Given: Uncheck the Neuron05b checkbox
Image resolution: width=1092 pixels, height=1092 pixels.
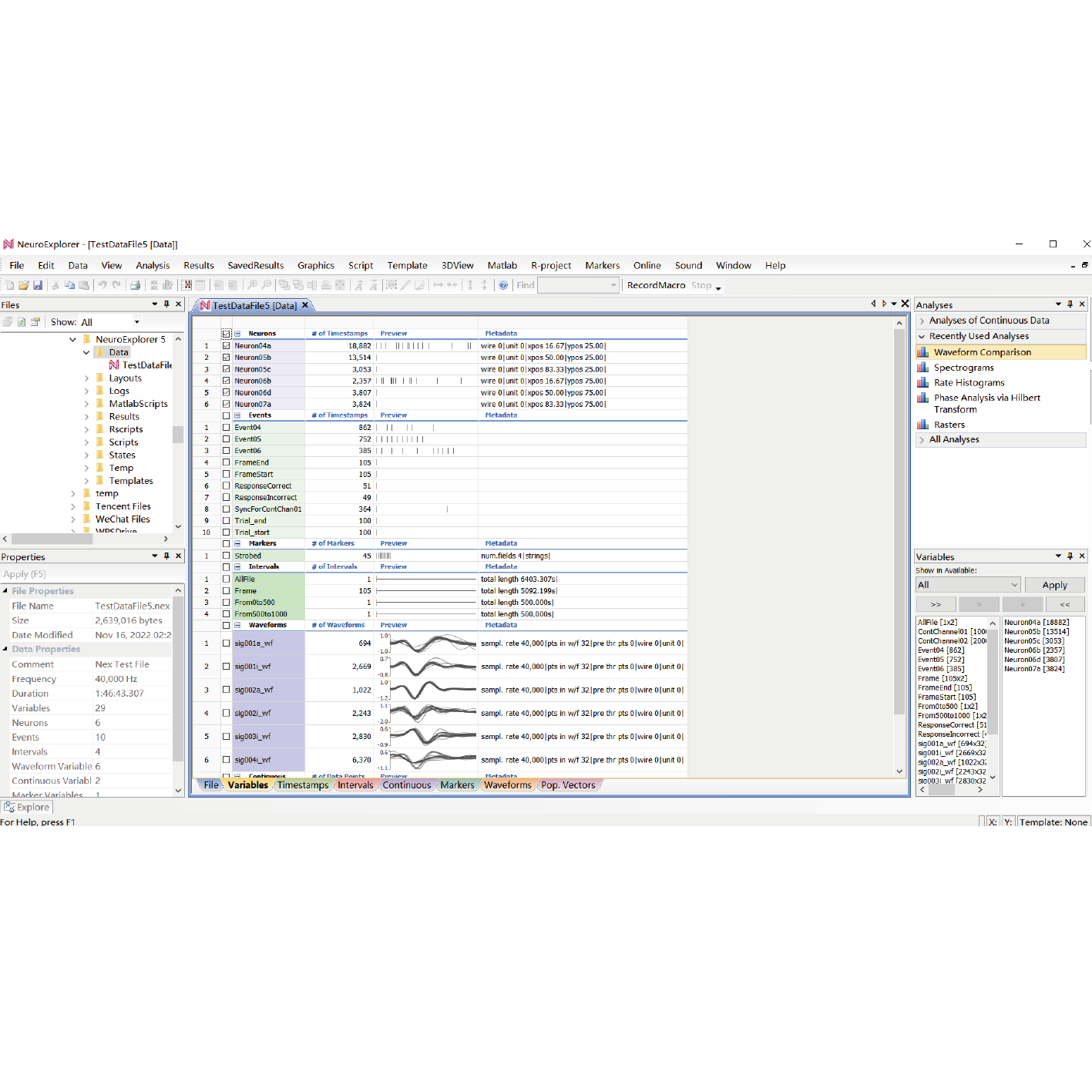Looking at the screenshot, I should point(226,358).
